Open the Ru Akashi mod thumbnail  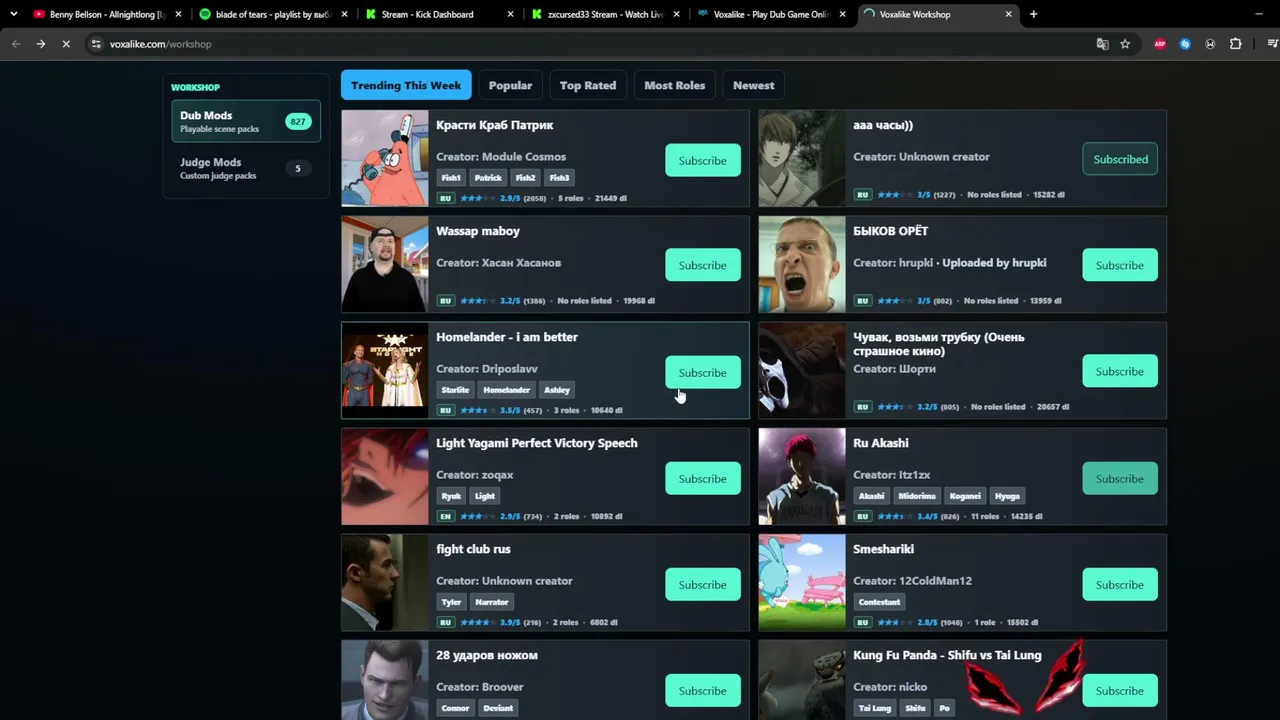pyautogui.click(x=802, y=476)
